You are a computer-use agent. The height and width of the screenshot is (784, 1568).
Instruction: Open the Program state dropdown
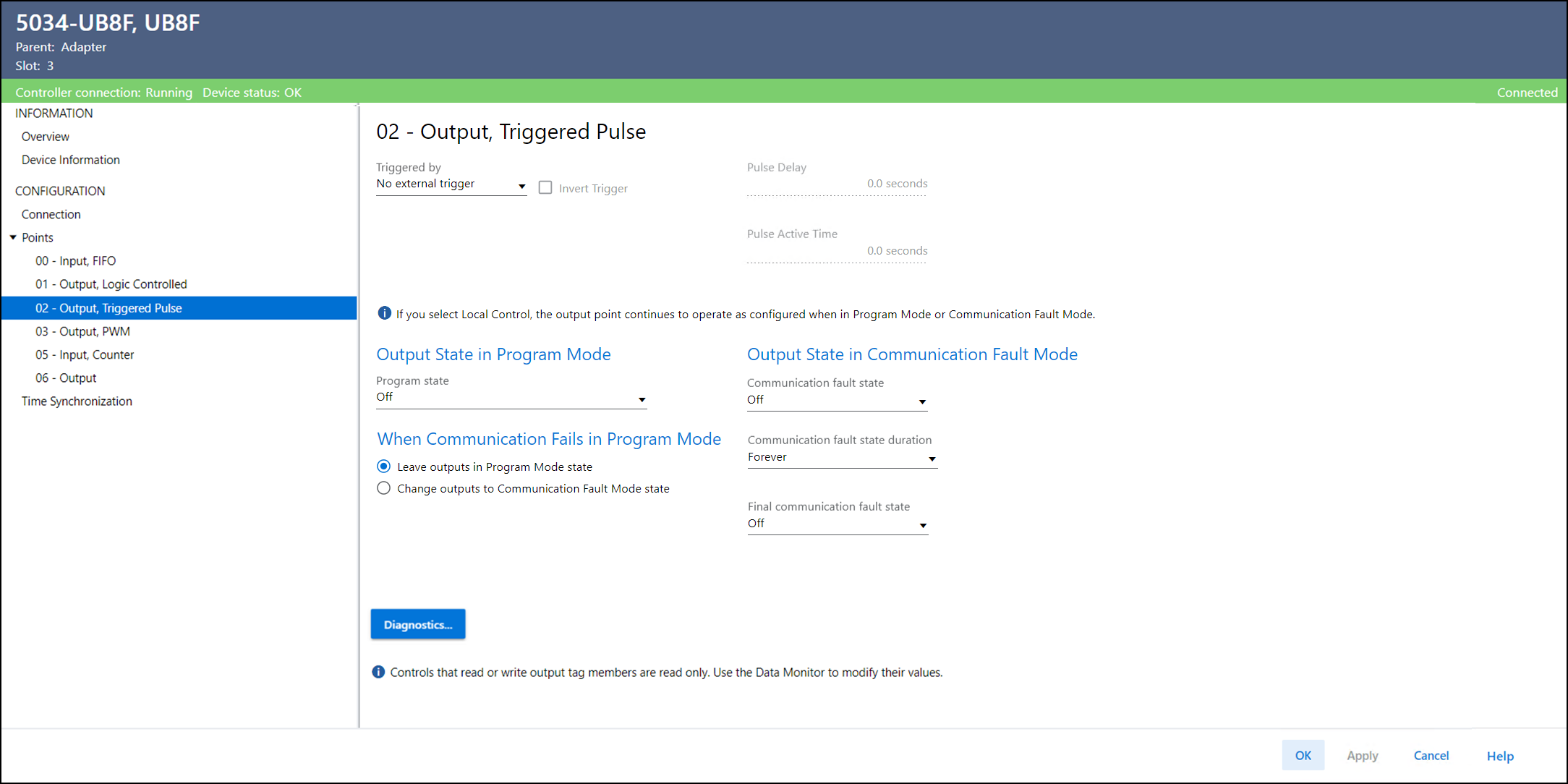point(511,399)
